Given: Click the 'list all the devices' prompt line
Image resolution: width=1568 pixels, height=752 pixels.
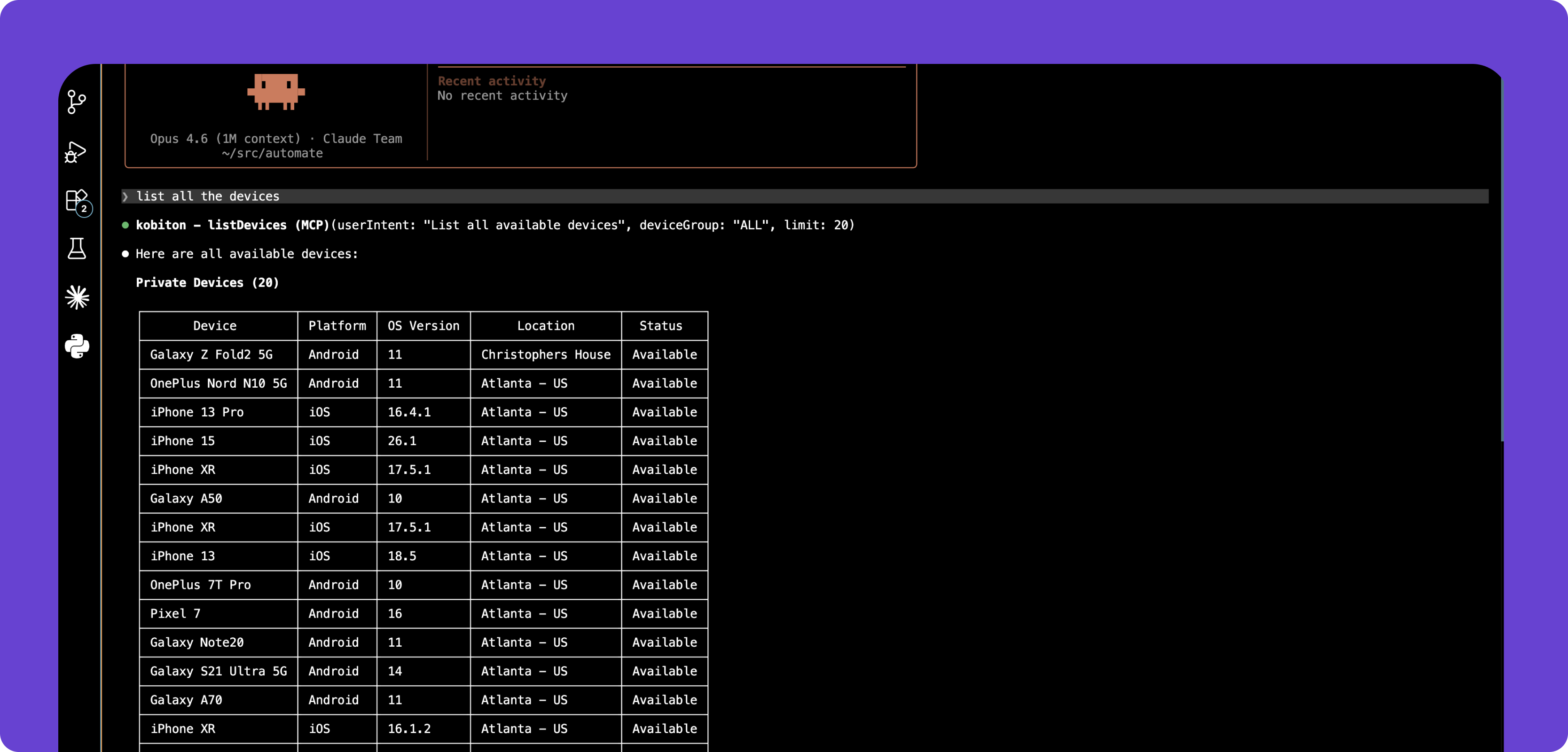Looking at the screenshot, I should coord(208,196).
